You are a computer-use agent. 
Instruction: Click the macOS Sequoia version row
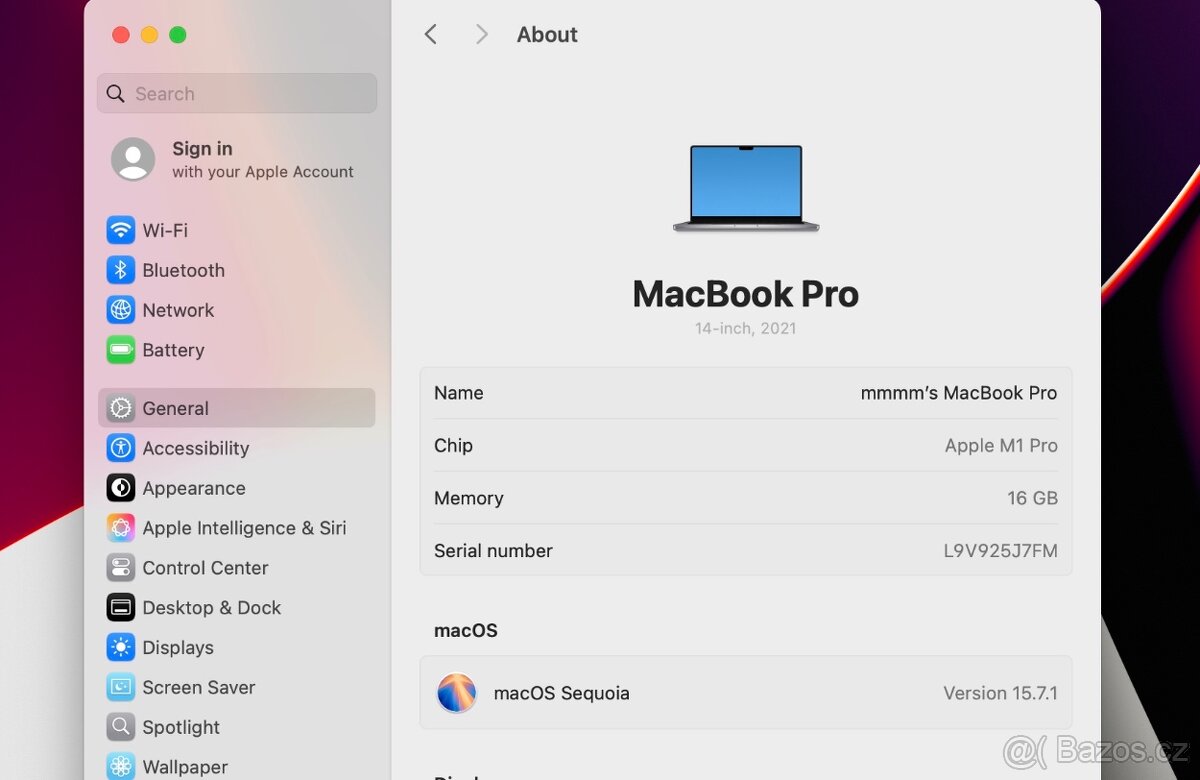tap(745, 693)
